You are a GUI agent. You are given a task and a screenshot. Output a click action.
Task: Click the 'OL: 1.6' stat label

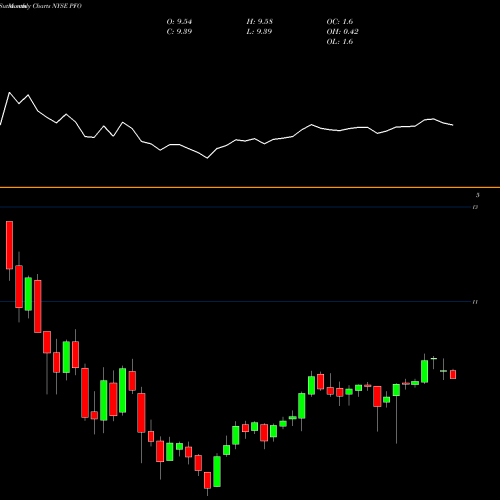coord(340,42)
